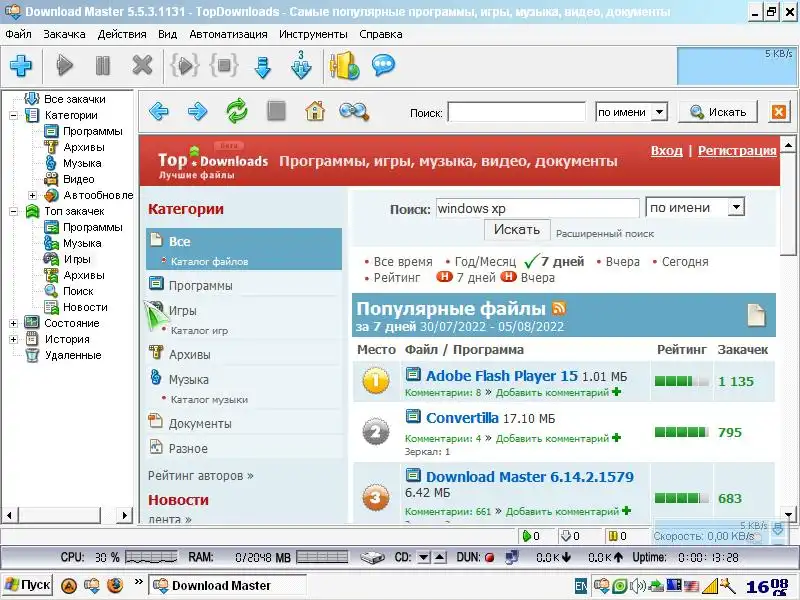The image size is (800, 600).
Task: Click the Искать button below windows xp
Action: point(517,230)
